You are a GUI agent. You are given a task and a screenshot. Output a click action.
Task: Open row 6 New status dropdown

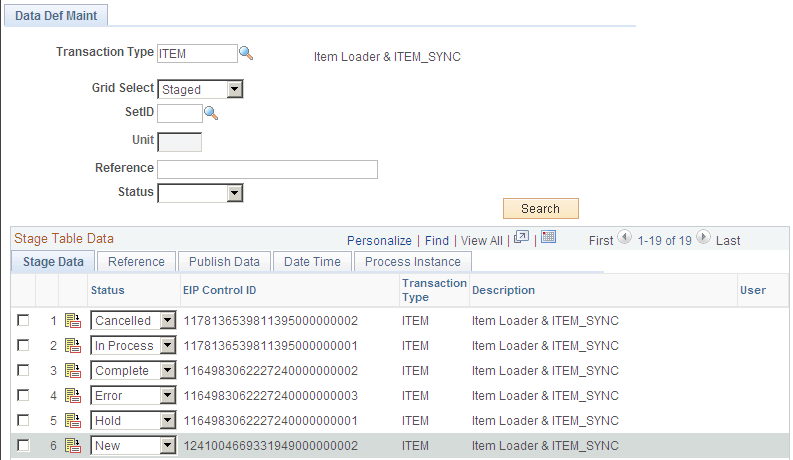133,445
